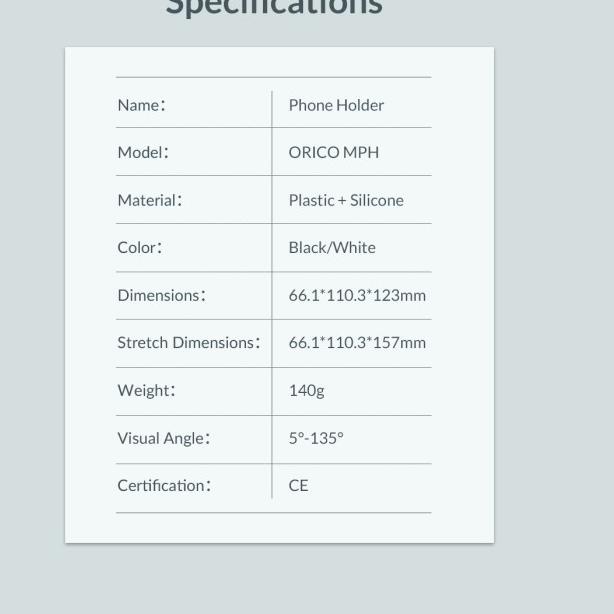Select the Black/White color value
The width and height of the screenshot is (614, 614).
332,247
